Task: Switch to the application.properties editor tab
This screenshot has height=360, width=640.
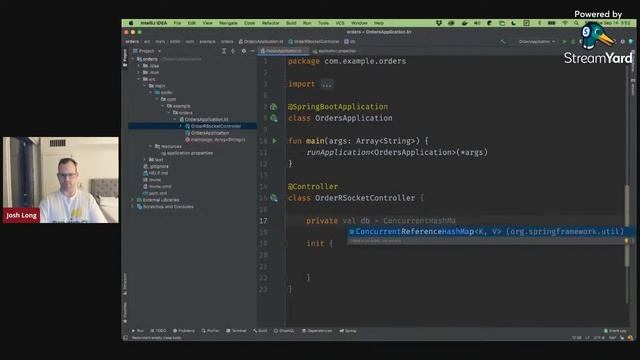Action: coord(334,51)
